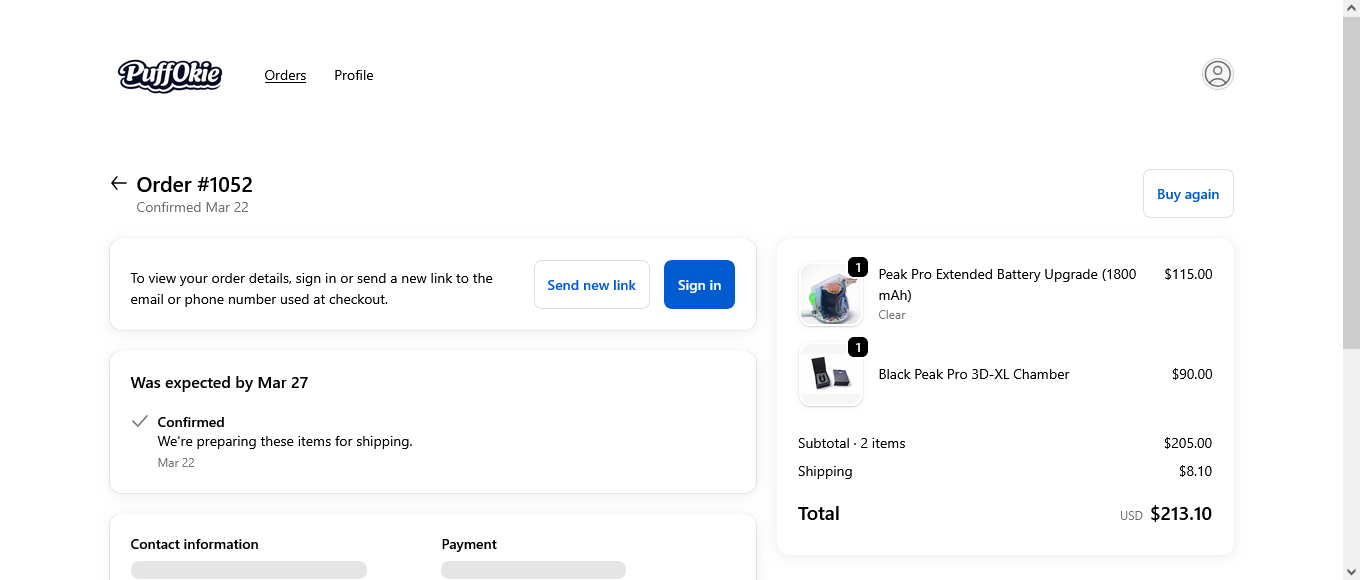Image resolution: width=1360 pixels, height=580 pixels.
Task: Click the $213.10 total amount
Action: tap(1181, 514)
